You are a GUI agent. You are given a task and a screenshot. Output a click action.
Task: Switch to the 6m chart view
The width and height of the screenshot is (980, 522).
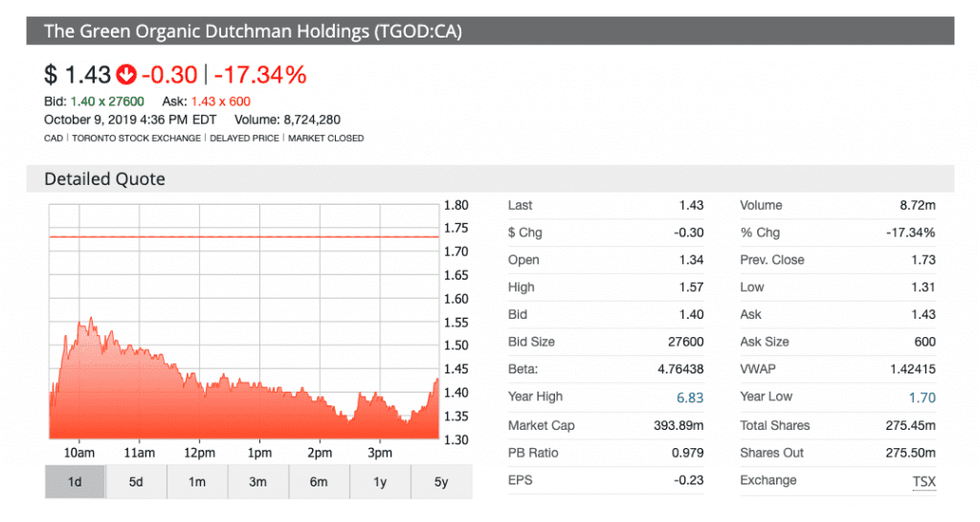pyautogui.click(x=319, y=482)
